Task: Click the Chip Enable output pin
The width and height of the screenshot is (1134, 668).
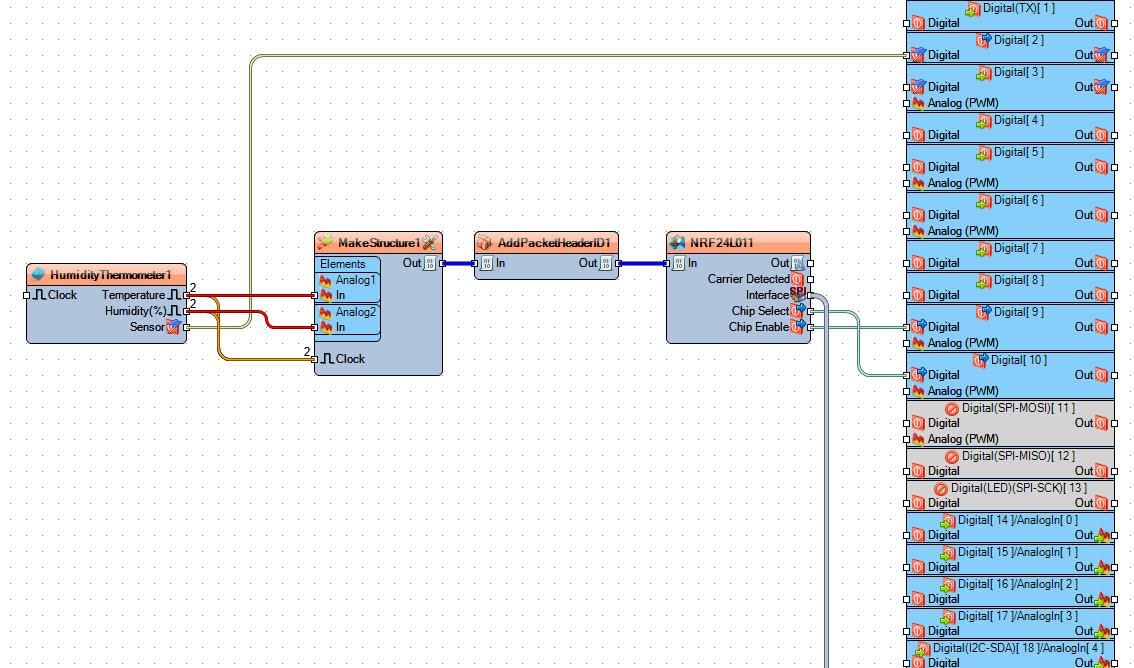Action: pyautogui.click(x=811, y=327)
